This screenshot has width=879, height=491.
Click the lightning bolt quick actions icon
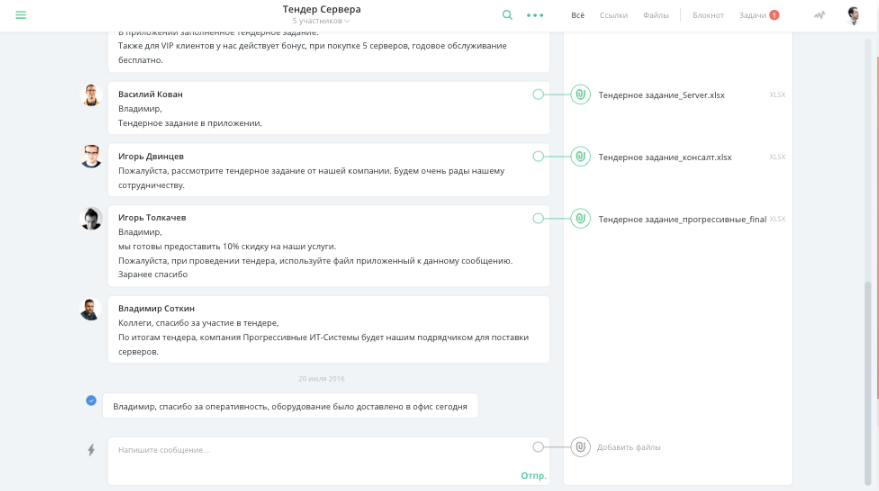pyautogui.click(x=91, y=450)
